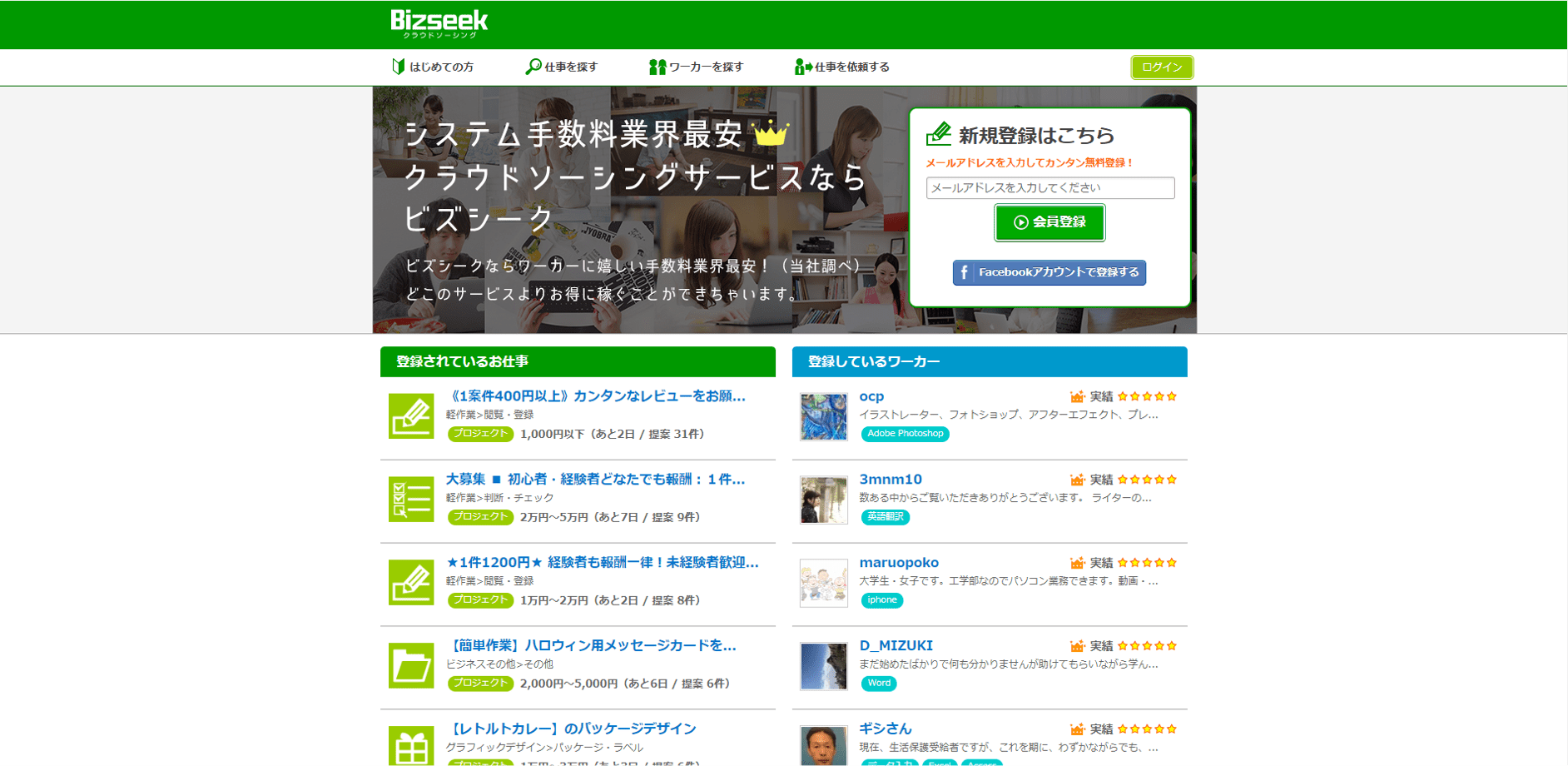
Task: Click the pencil icon on the review job listing
Action: [410, 415]
